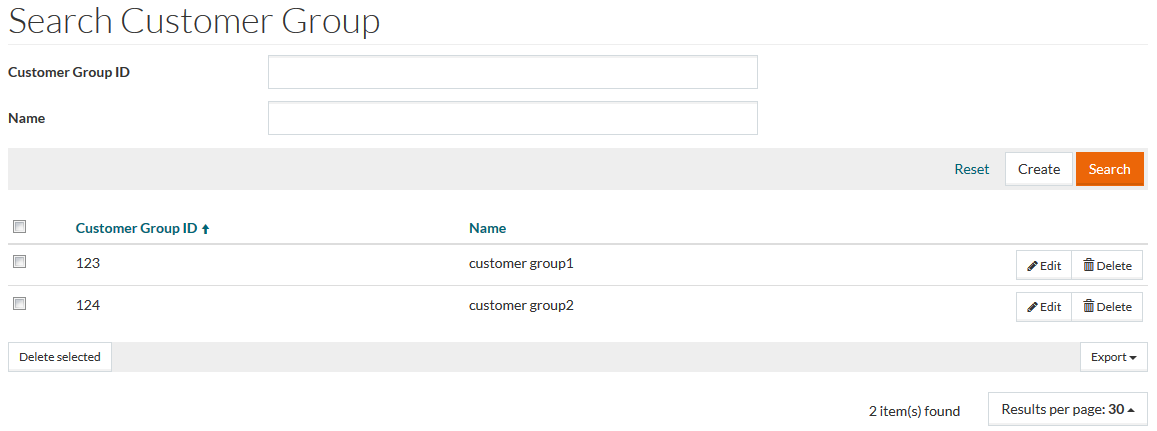Click the Reset link
1157x431 pixels.
click(971, 169)
